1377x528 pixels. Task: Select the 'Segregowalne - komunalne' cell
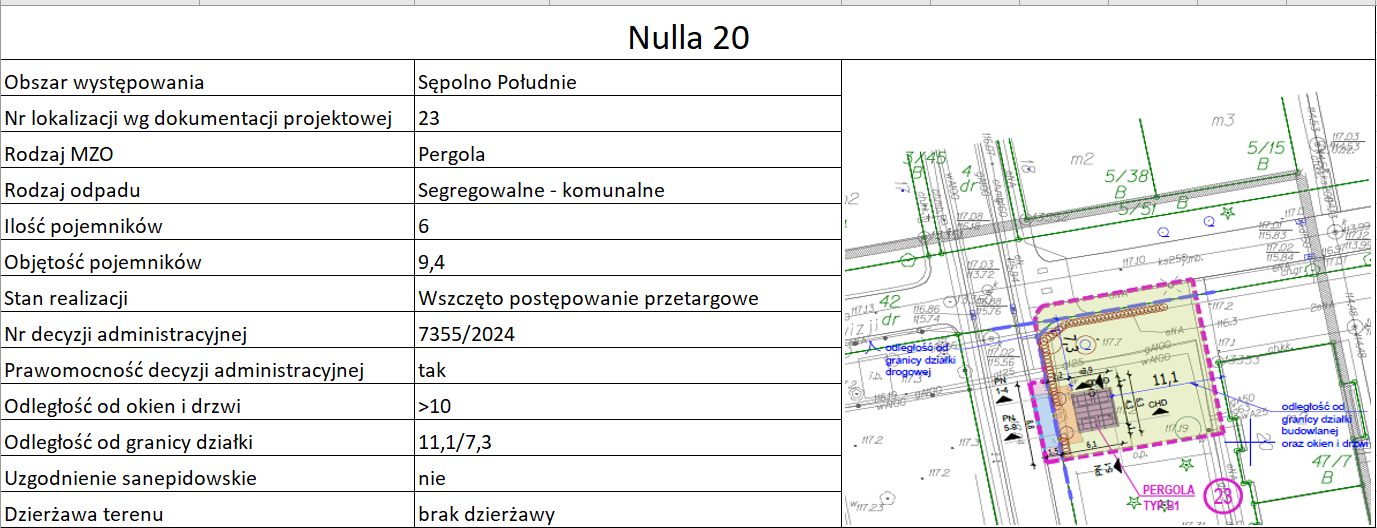(627, 190)
